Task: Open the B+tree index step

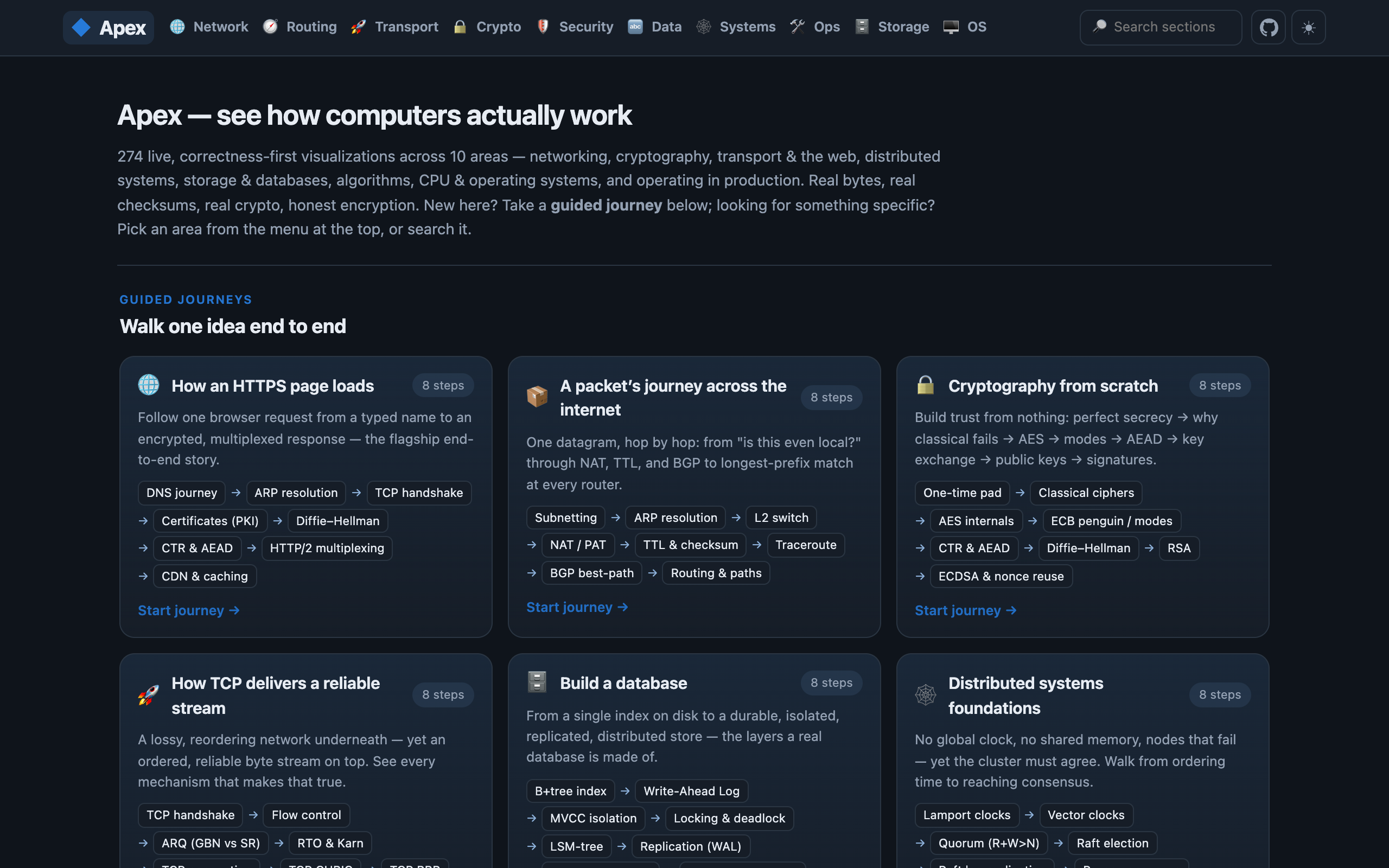Action: pyautogui.click(x=571, y=791)
